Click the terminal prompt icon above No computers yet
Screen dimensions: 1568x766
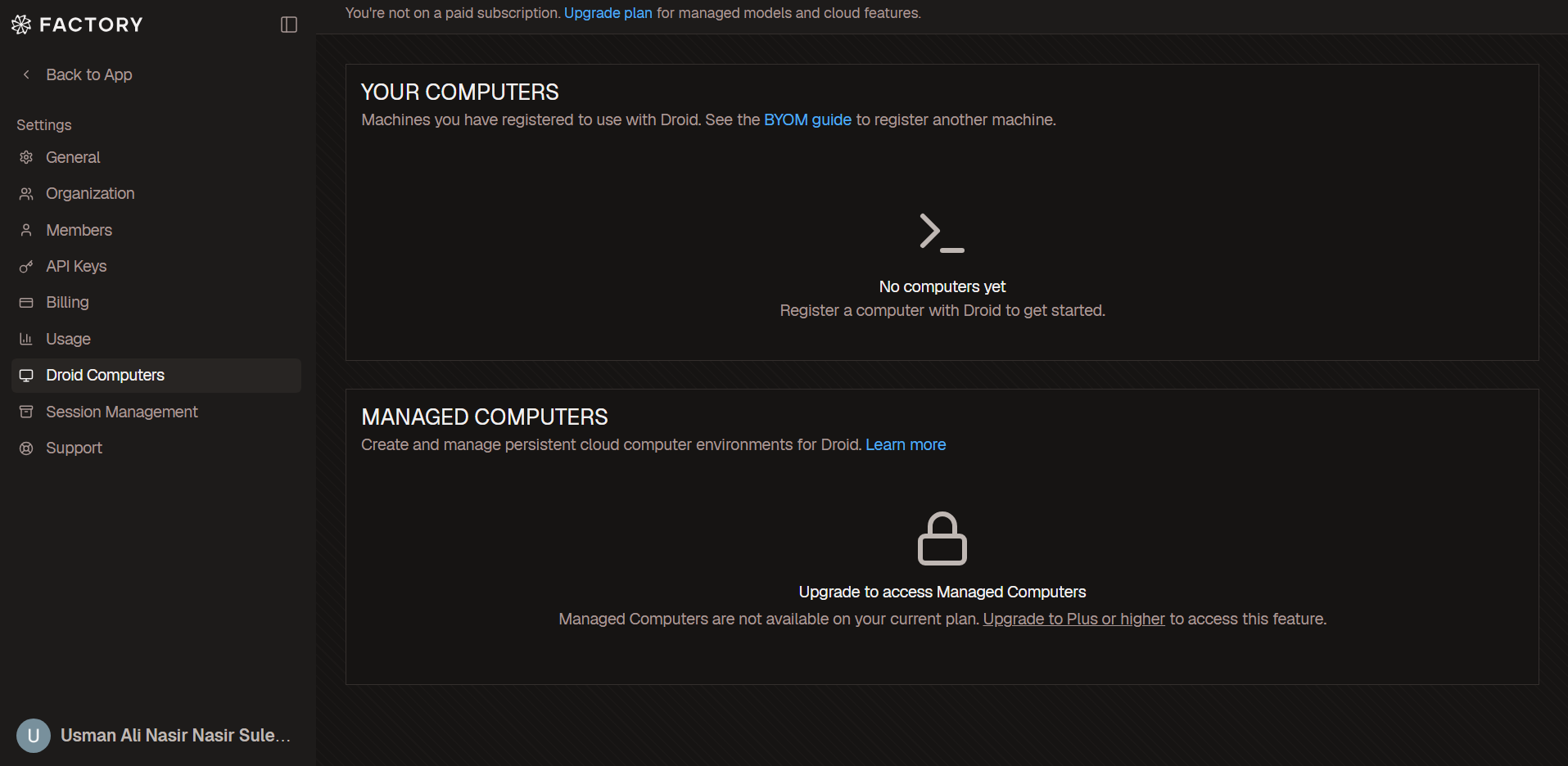click(942, 232)
